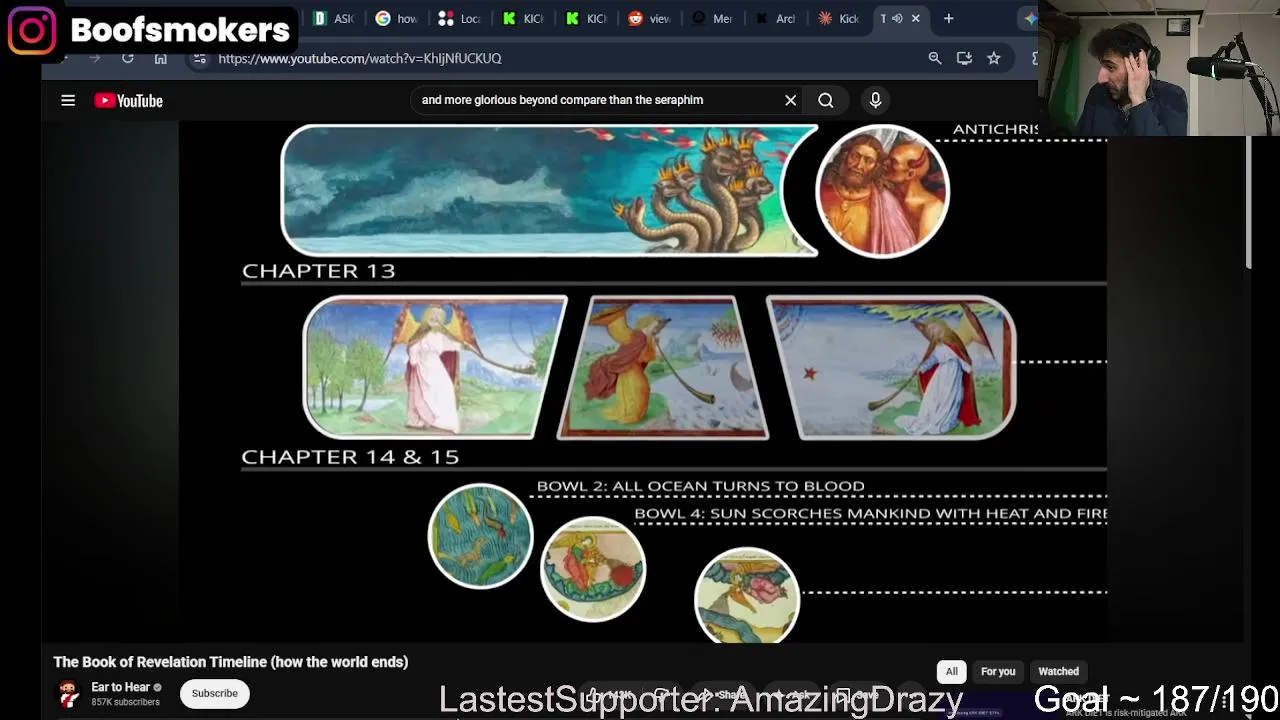
Task: Click the video title 'The Book of Revelation Timeline'
Action: 230,662
